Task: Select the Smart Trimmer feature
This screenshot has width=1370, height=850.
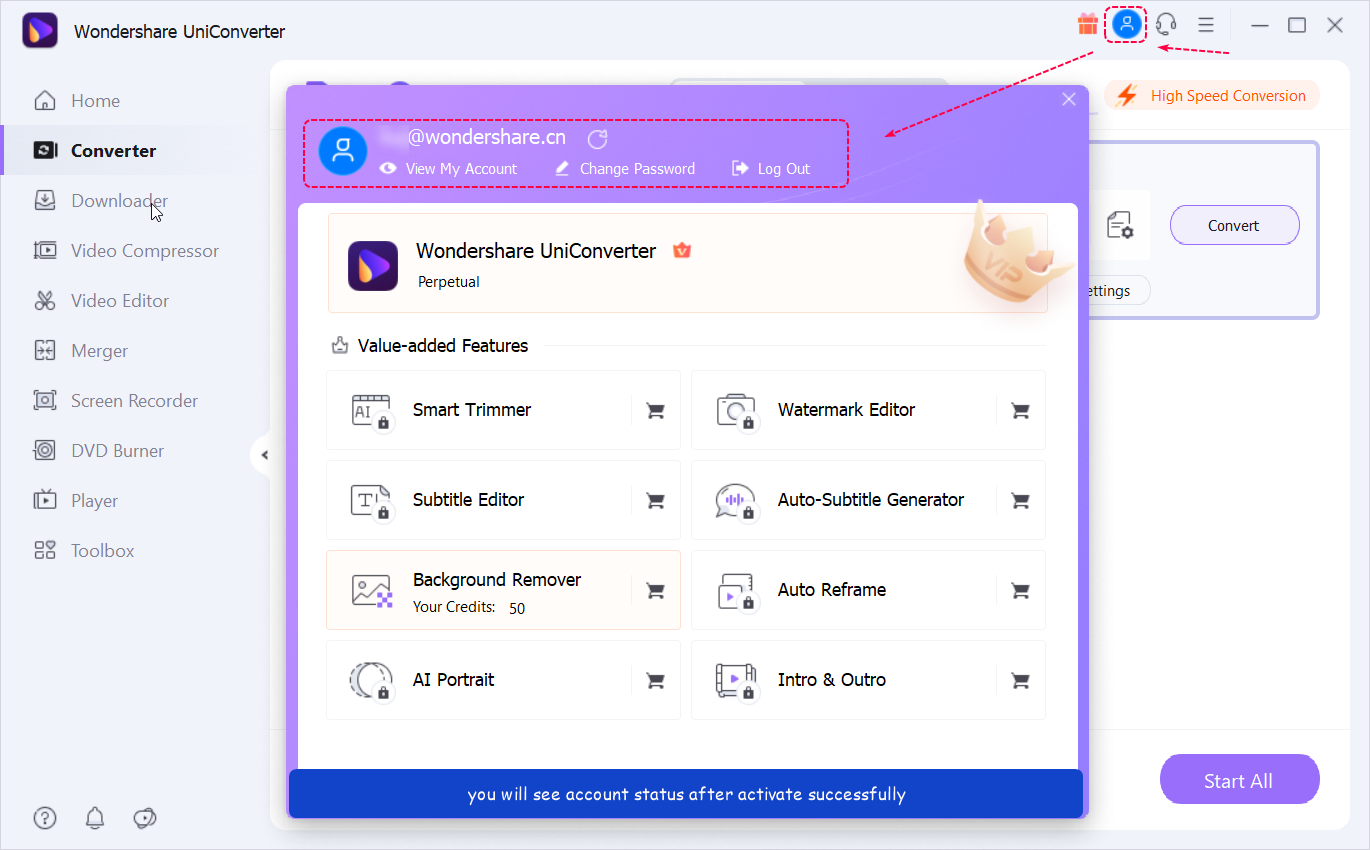Action: 503,410
